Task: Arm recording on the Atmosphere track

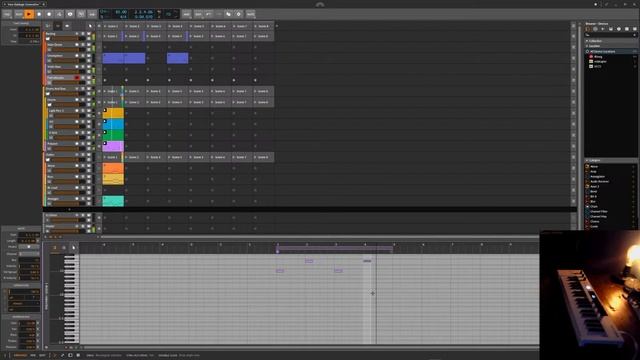Action: [x=77, y=56]
